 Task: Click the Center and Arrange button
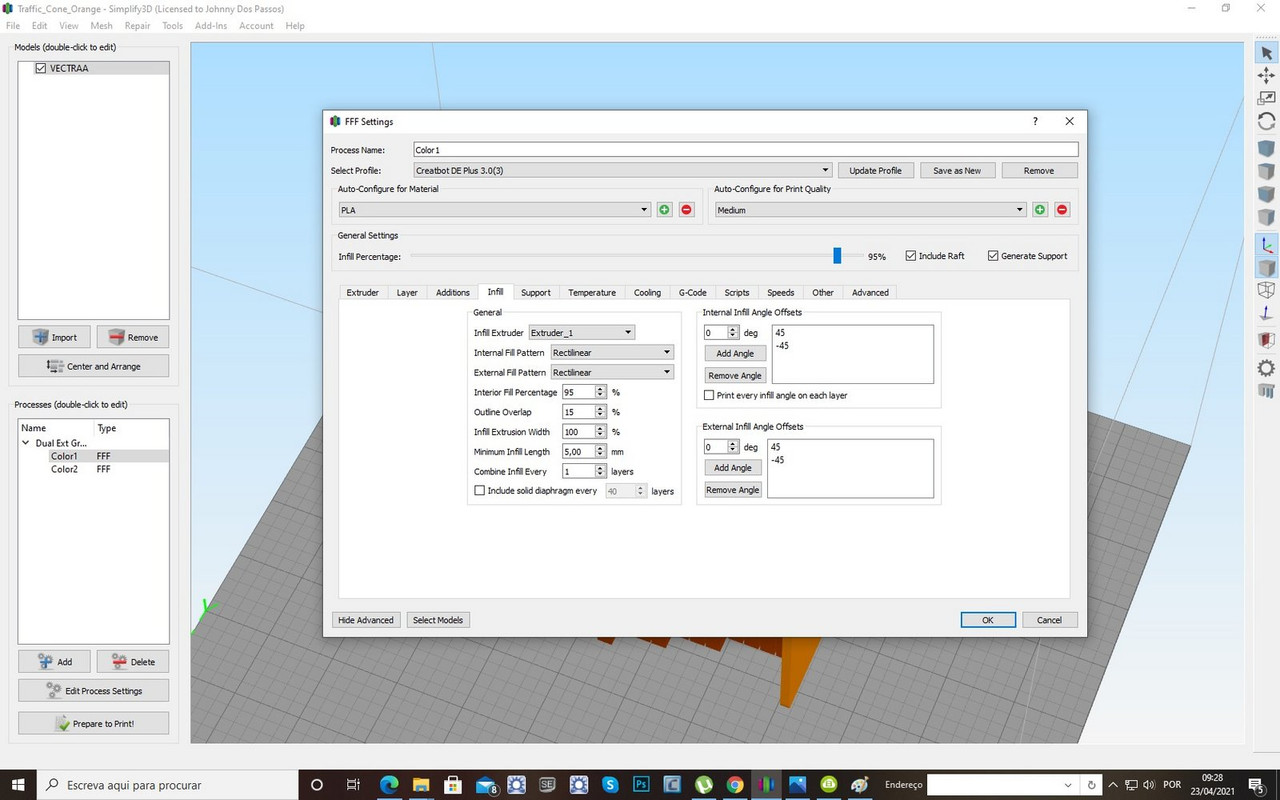pyautogui.click(x=93, y=366)
